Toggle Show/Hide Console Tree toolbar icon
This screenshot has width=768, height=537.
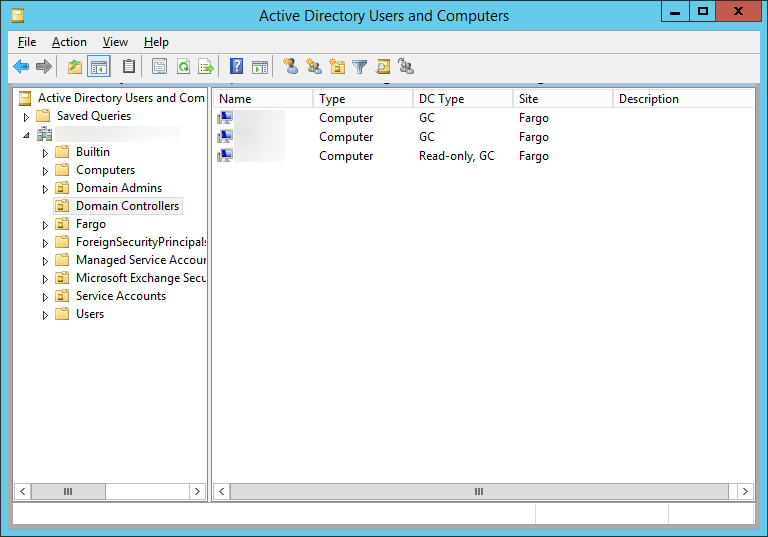tap(99, 66)
